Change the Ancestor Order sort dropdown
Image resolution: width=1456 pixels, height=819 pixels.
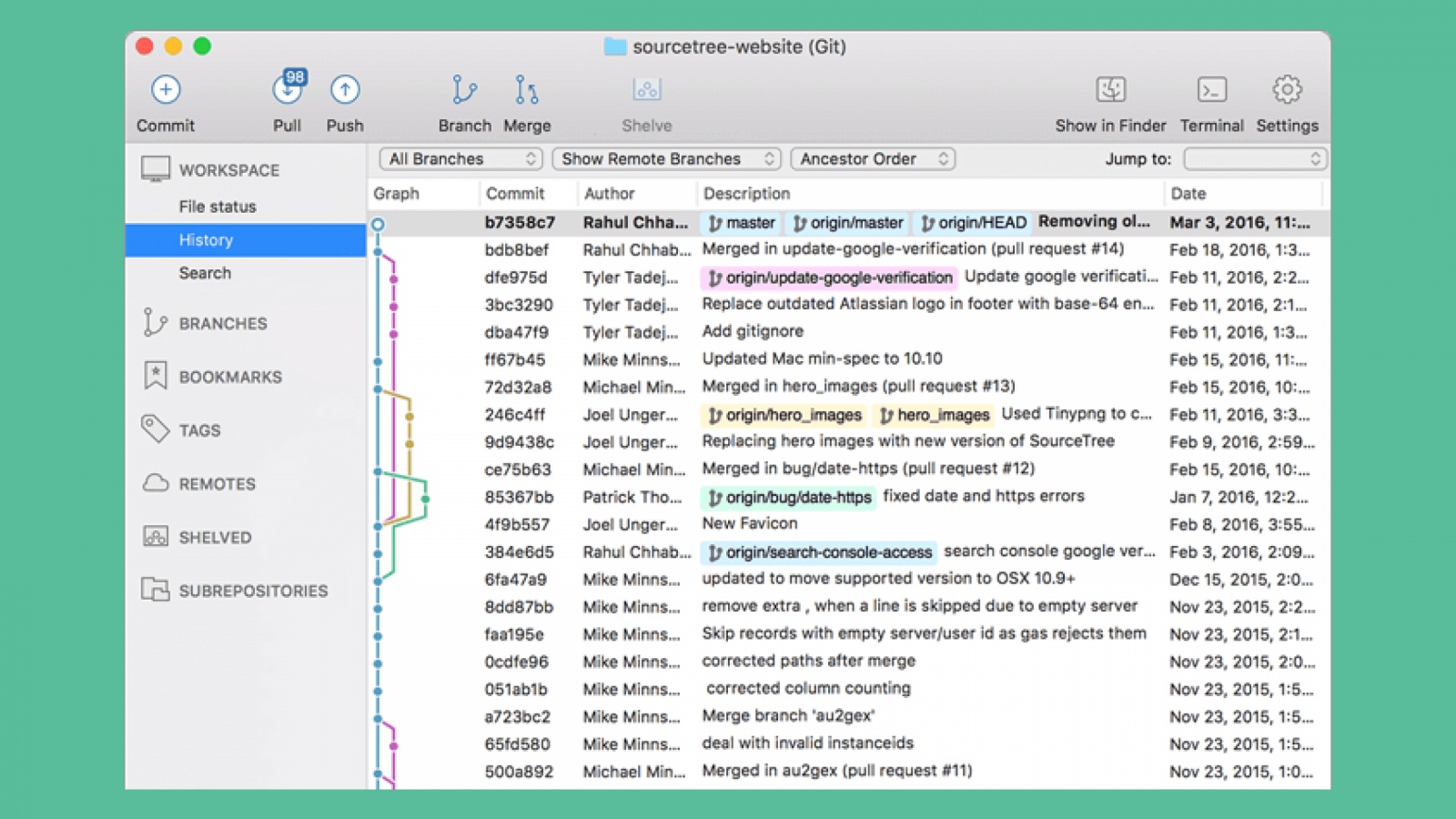pos(873,159)
